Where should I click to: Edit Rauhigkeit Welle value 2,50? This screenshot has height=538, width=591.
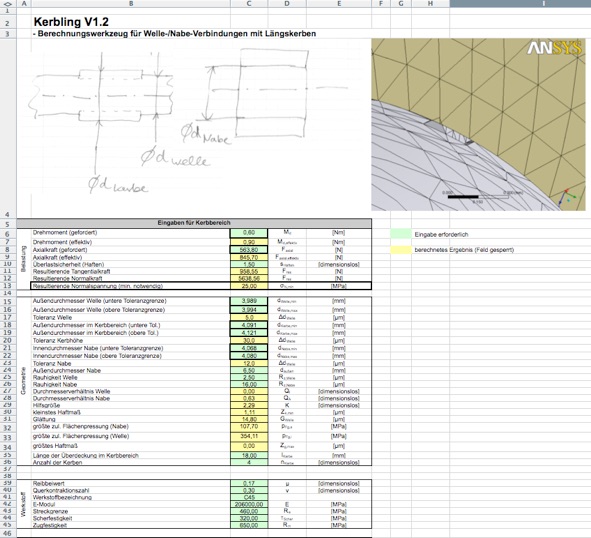click(x=249, y=377)
